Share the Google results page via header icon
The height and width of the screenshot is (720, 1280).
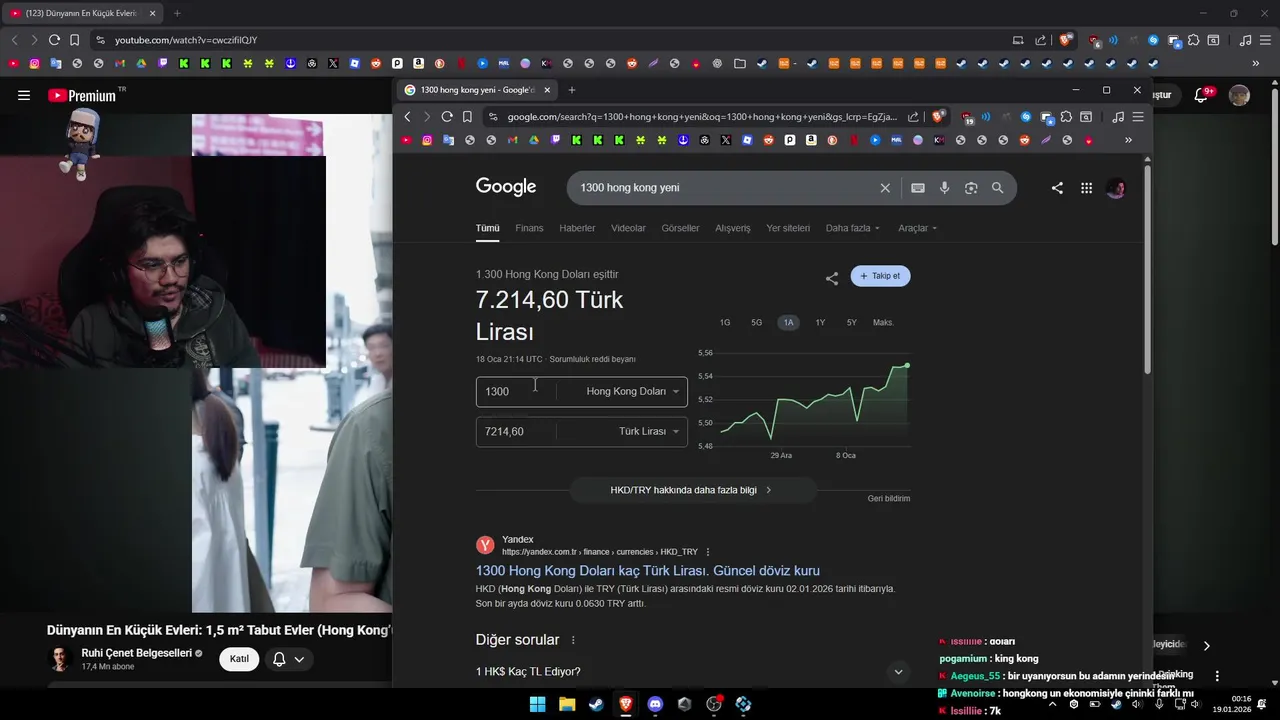(1057, 188)
